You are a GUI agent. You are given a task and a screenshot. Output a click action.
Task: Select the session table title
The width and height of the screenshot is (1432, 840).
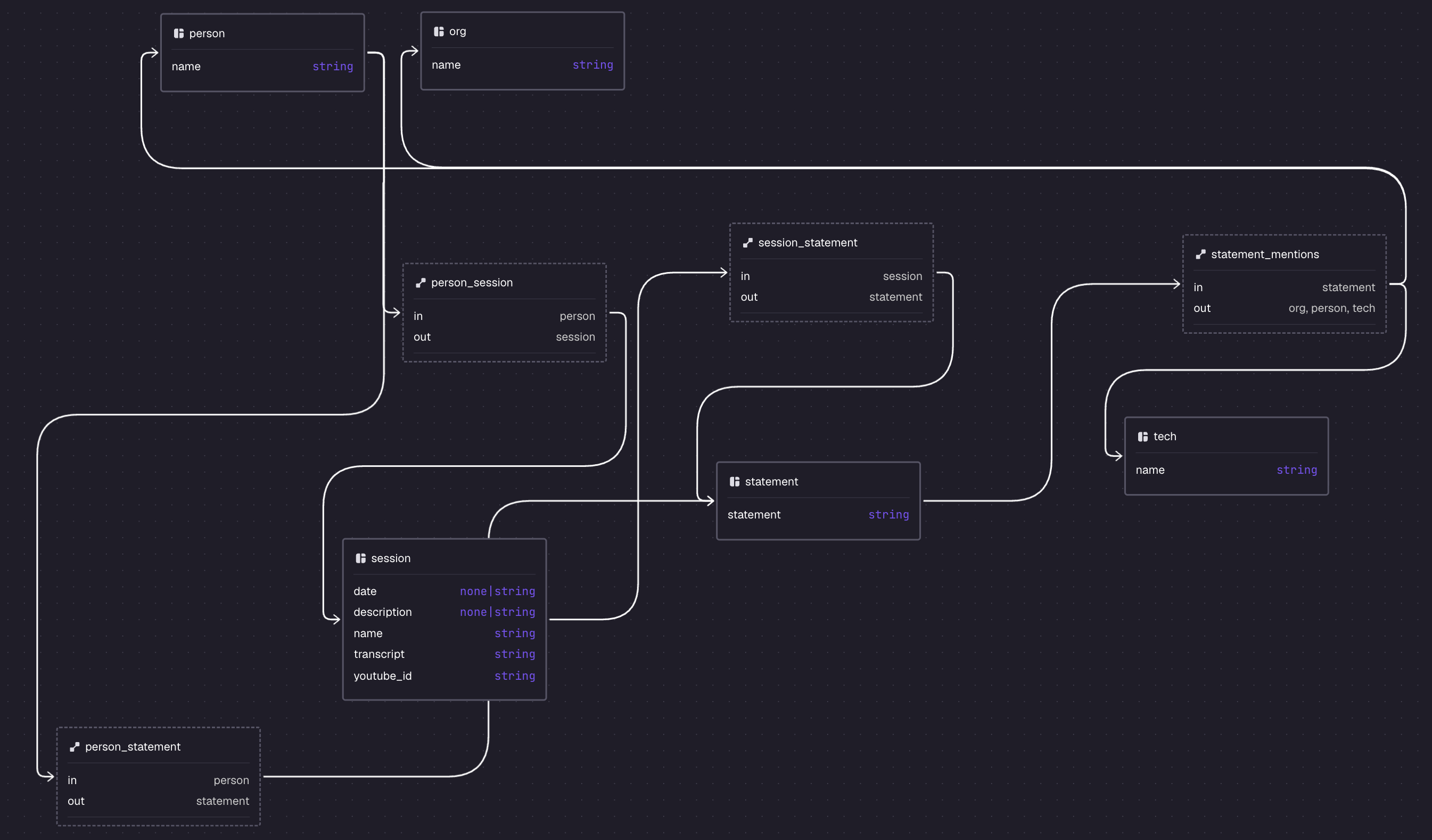click(x=390, y=558)
